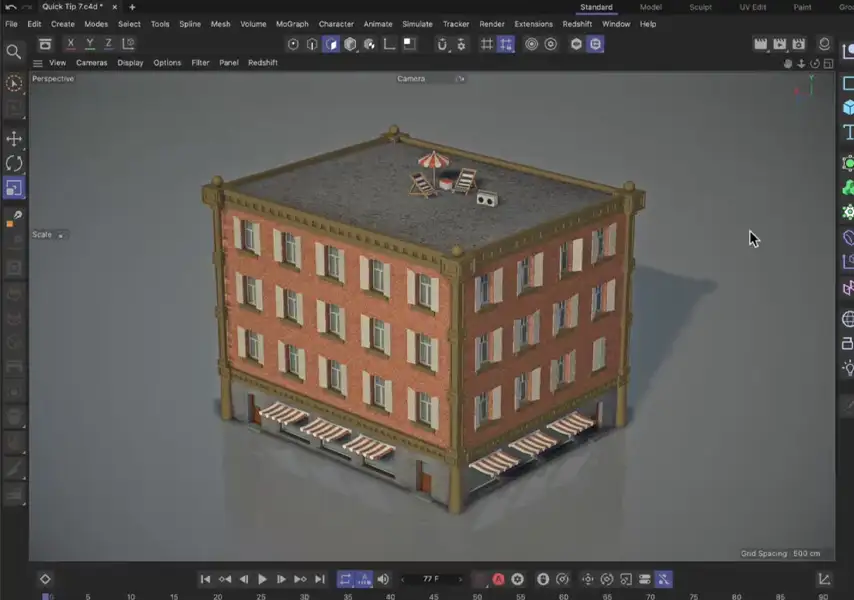Screen dimensions: 854x600
Task: Jump to the end of the timeline
Action: click(320, 579)
